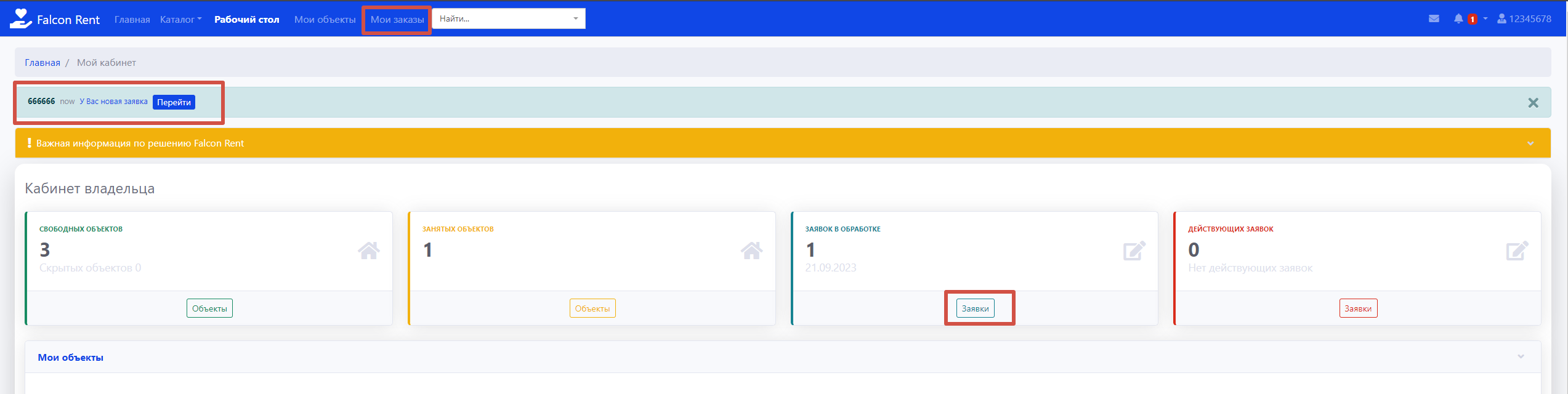Open the Мои заказы menu item
The height and width of the screenshot is (394, 1568).
(x=397, y=20)
